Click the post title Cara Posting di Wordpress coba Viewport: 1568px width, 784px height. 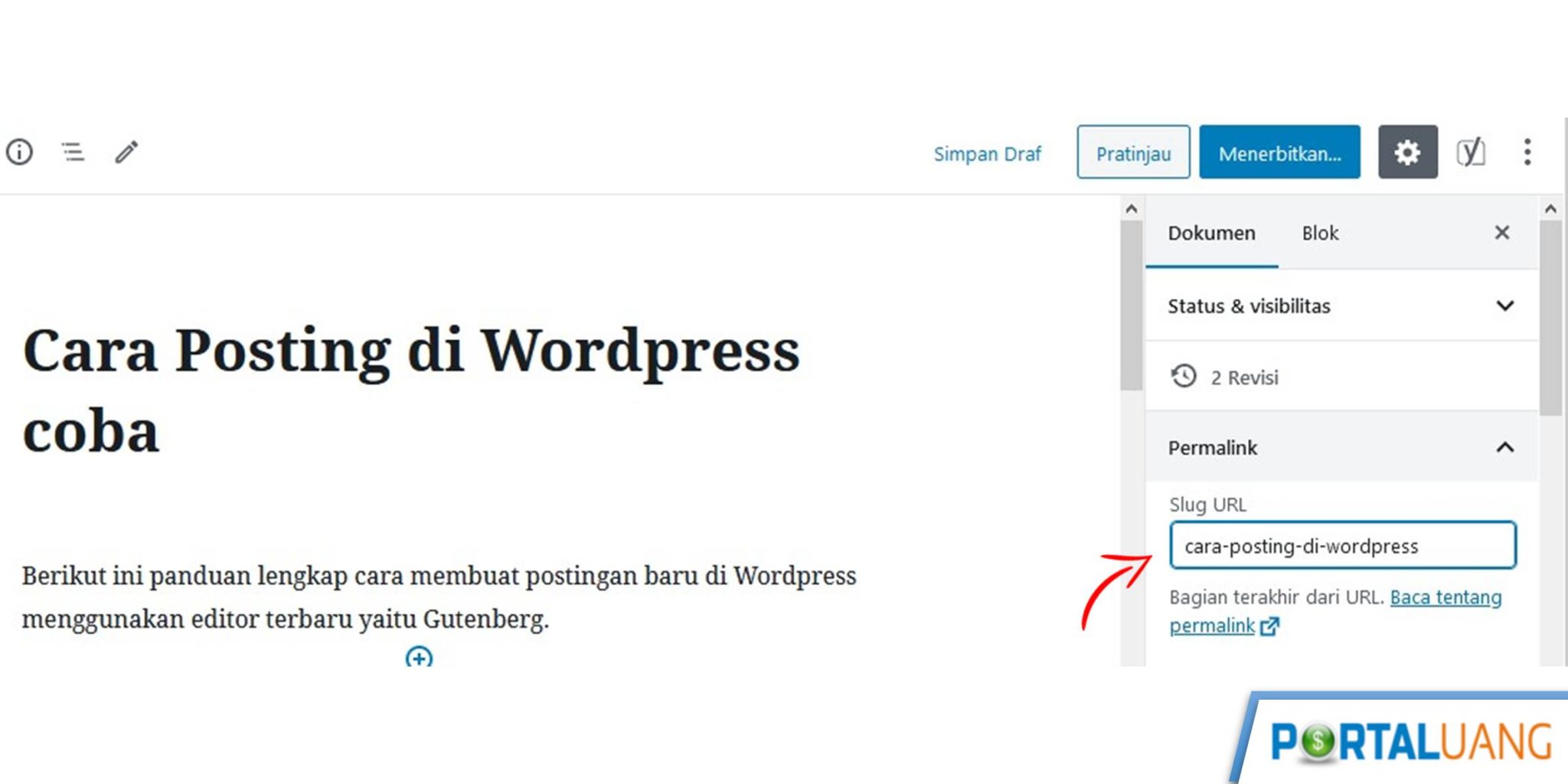411,390
